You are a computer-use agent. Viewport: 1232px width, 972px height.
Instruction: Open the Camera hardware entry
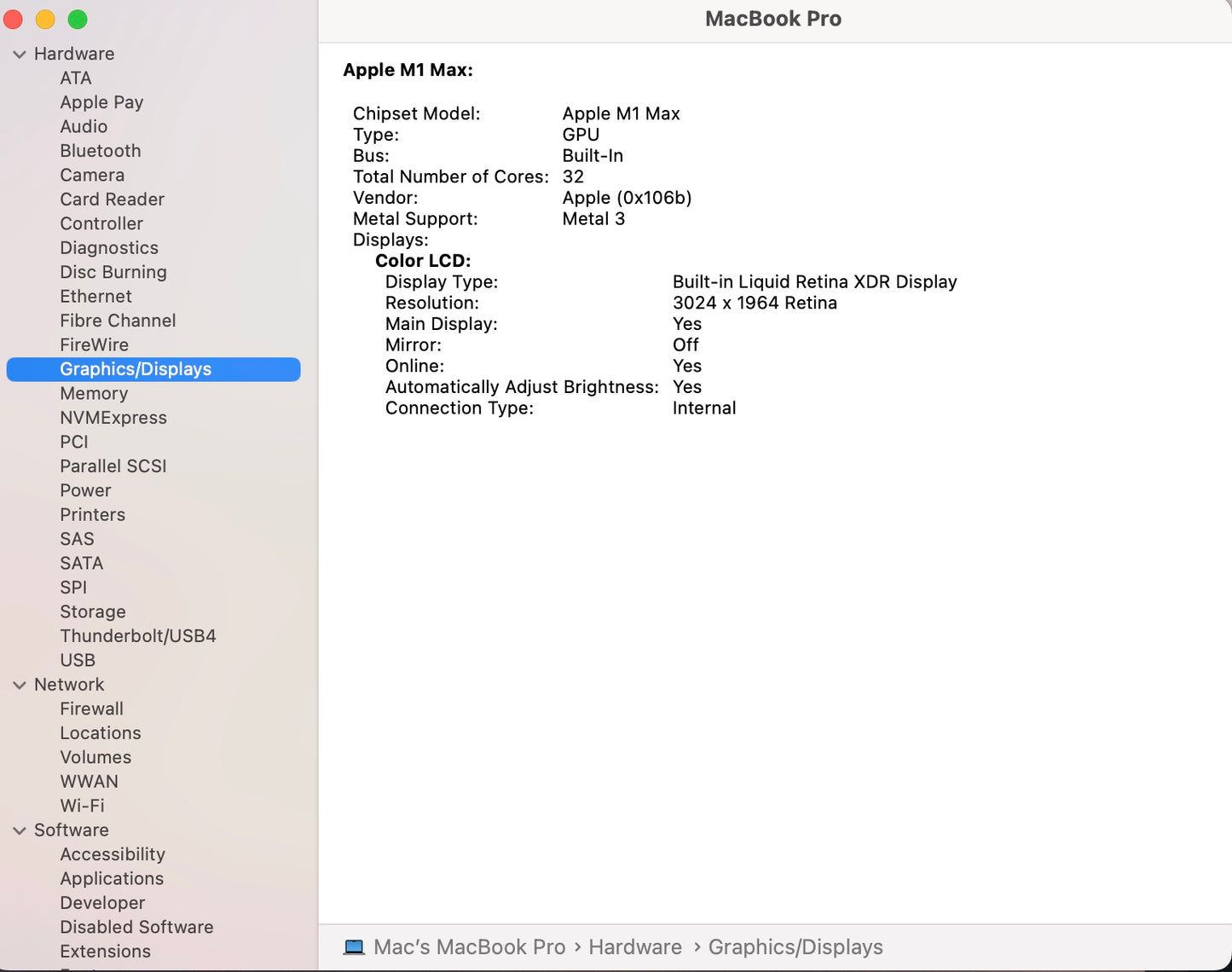tap(92, 176)
